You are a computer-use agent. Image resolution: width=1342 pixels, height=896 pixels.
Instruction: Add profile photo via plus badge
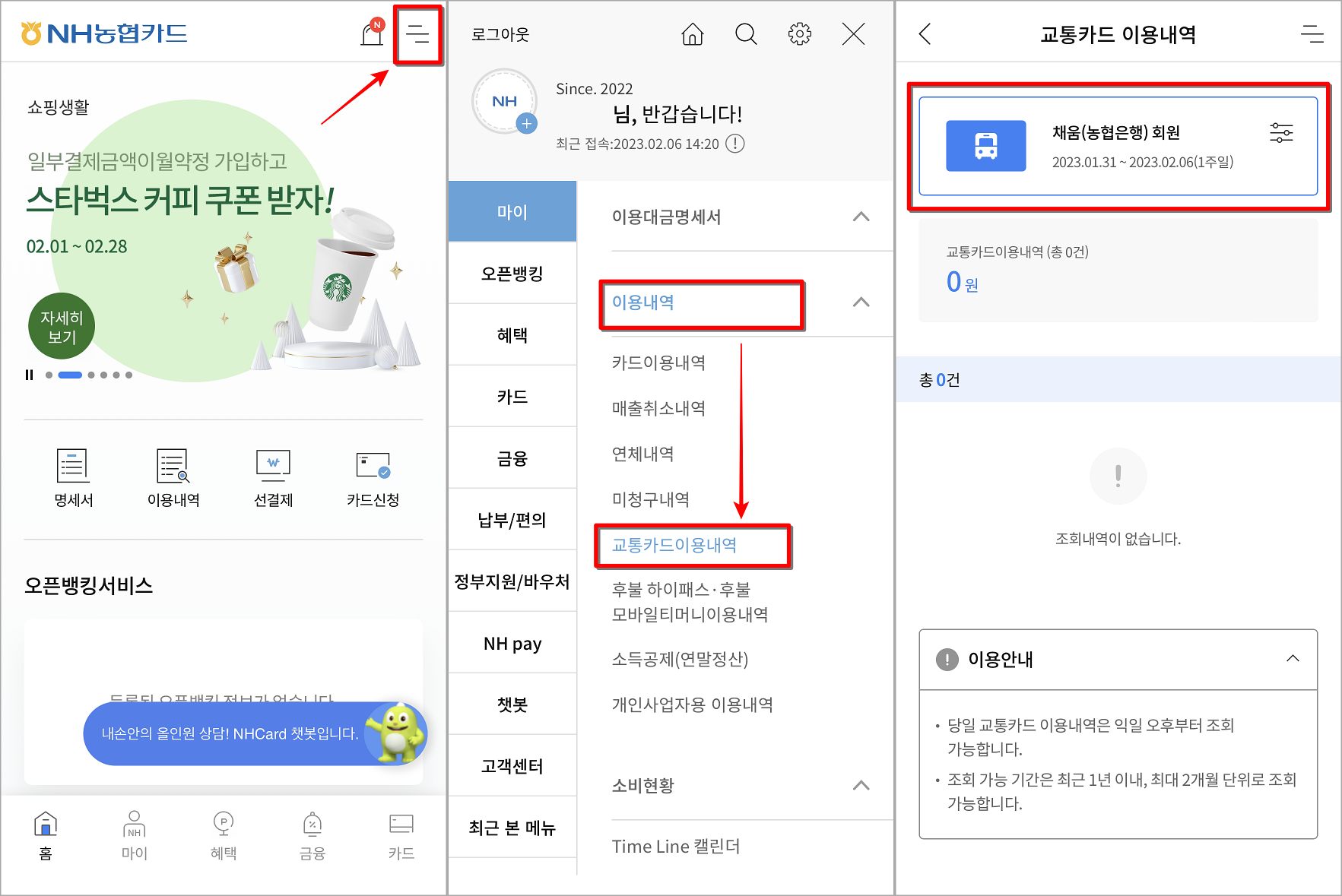point(526,123)
